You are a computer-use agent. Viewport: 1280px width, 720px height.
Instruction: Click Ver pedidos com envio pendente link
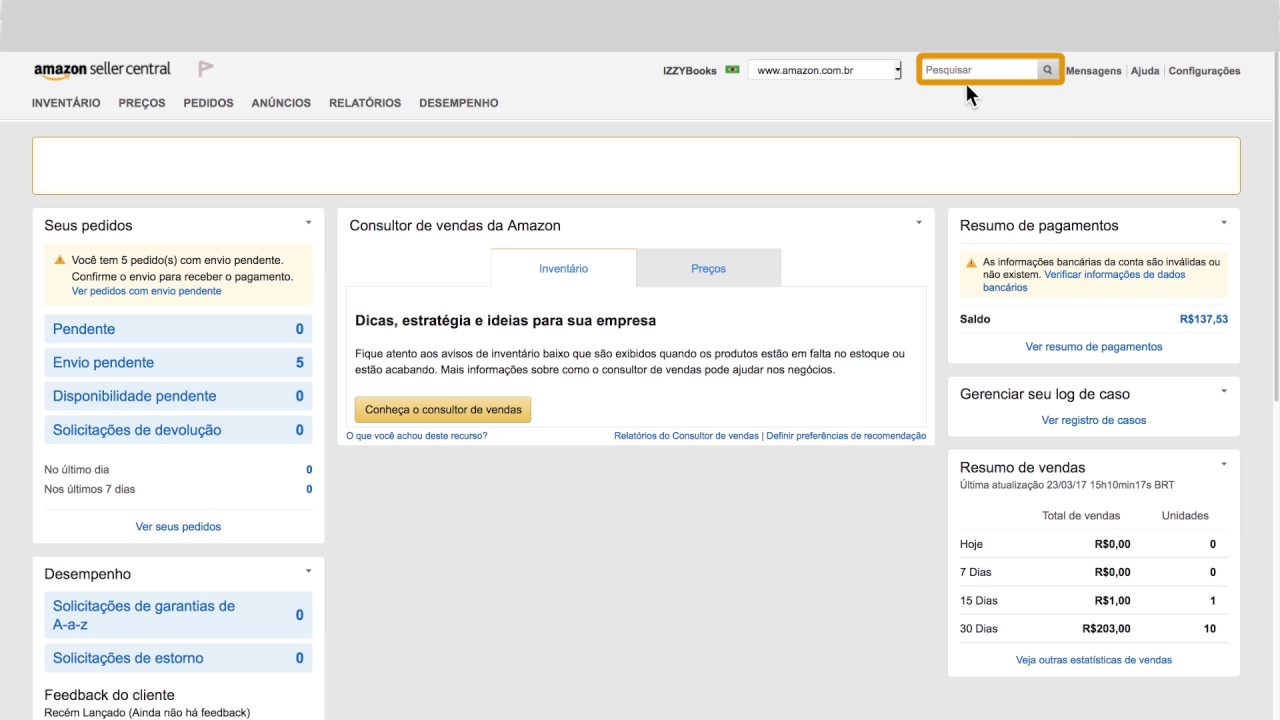click(146, 291)
